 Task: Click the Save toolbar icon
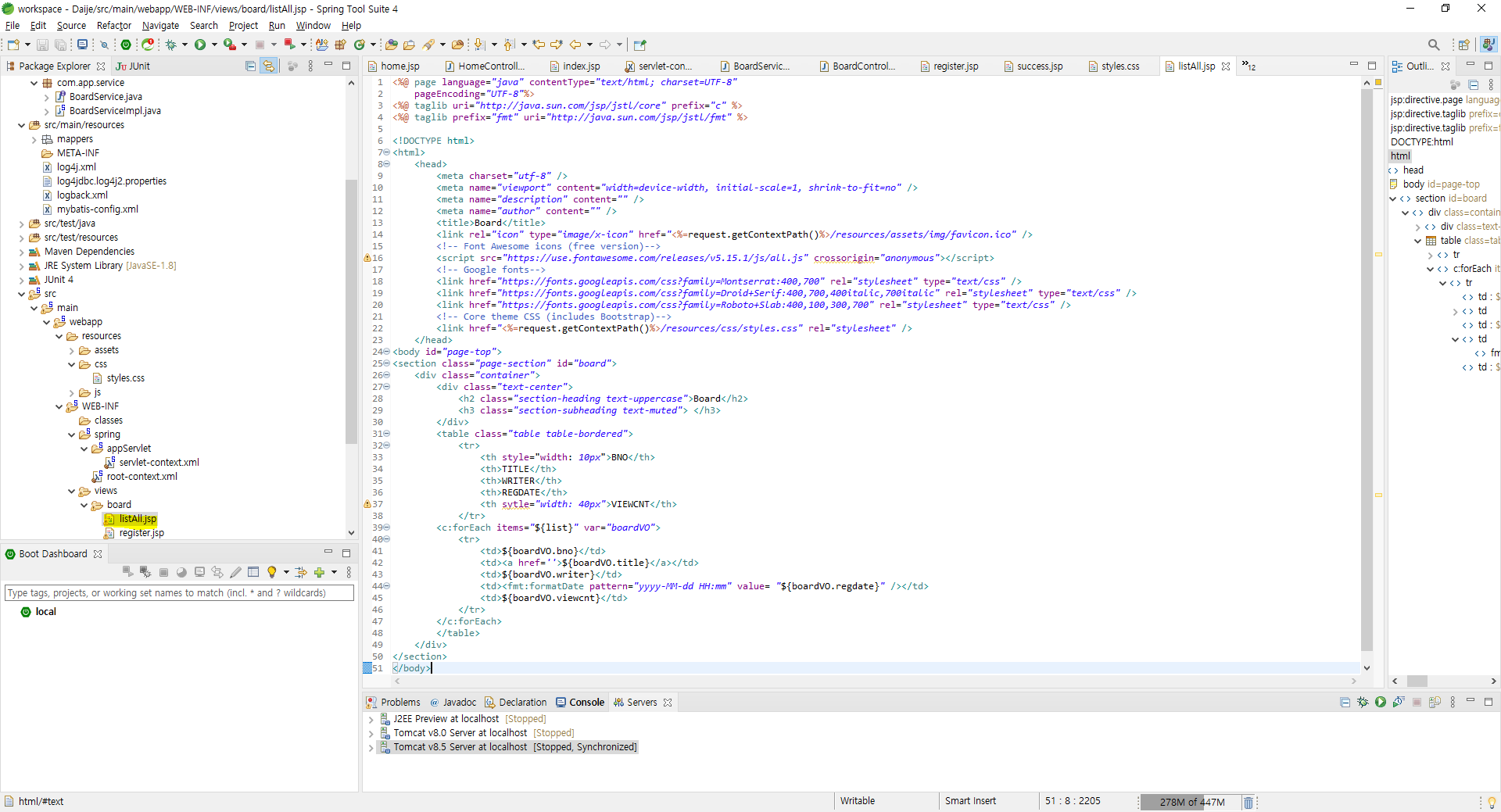[42, 45]
